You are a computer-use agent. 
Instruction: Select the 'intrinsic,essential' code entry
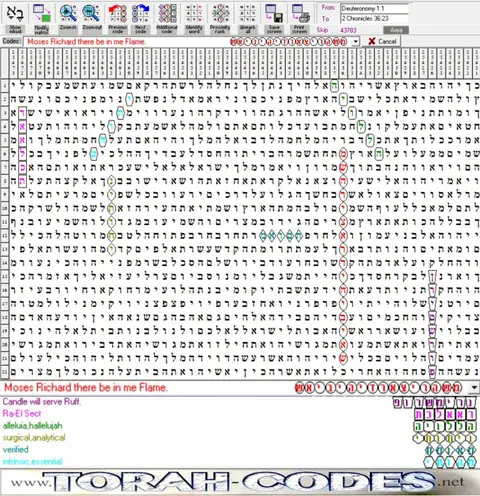tap(32, 462)
